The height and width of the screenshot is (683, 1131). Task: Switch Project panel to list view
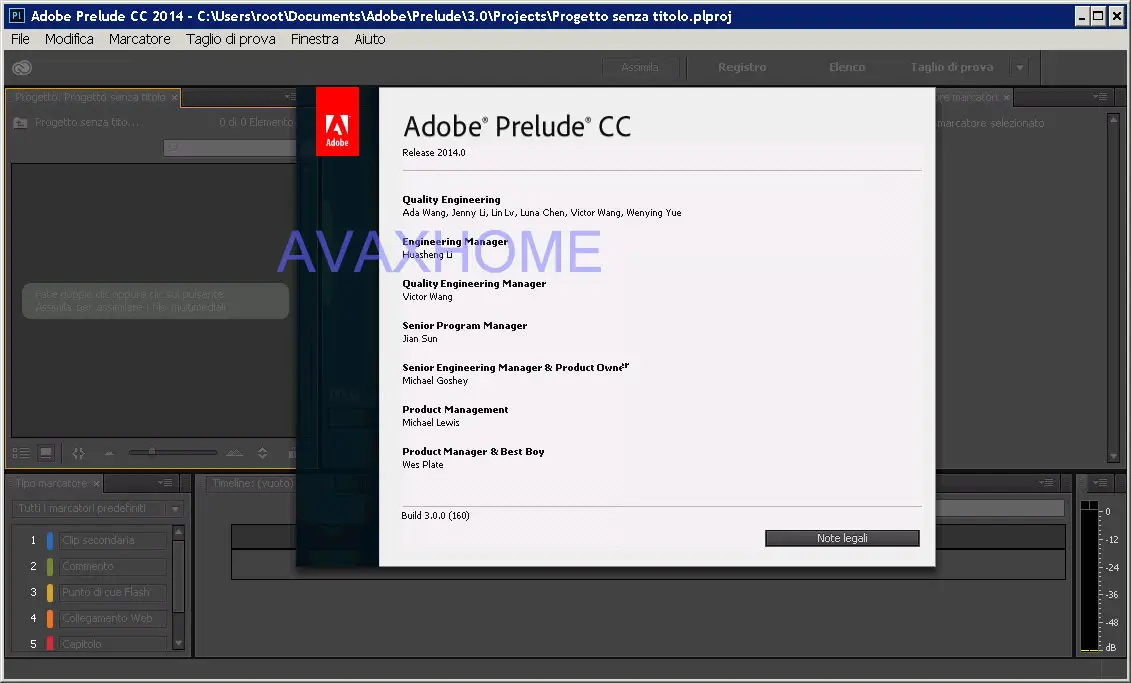(x=21, y=453)
